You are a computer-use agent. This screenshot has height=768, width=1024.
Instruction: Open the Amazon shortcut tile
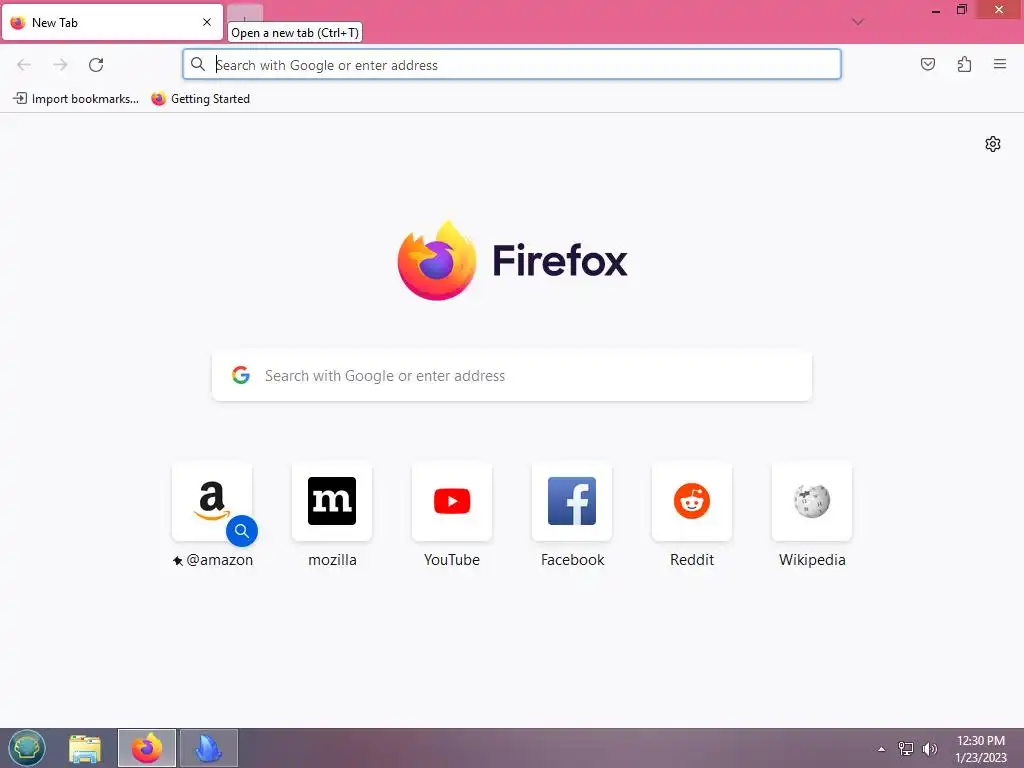coord(212,502)
